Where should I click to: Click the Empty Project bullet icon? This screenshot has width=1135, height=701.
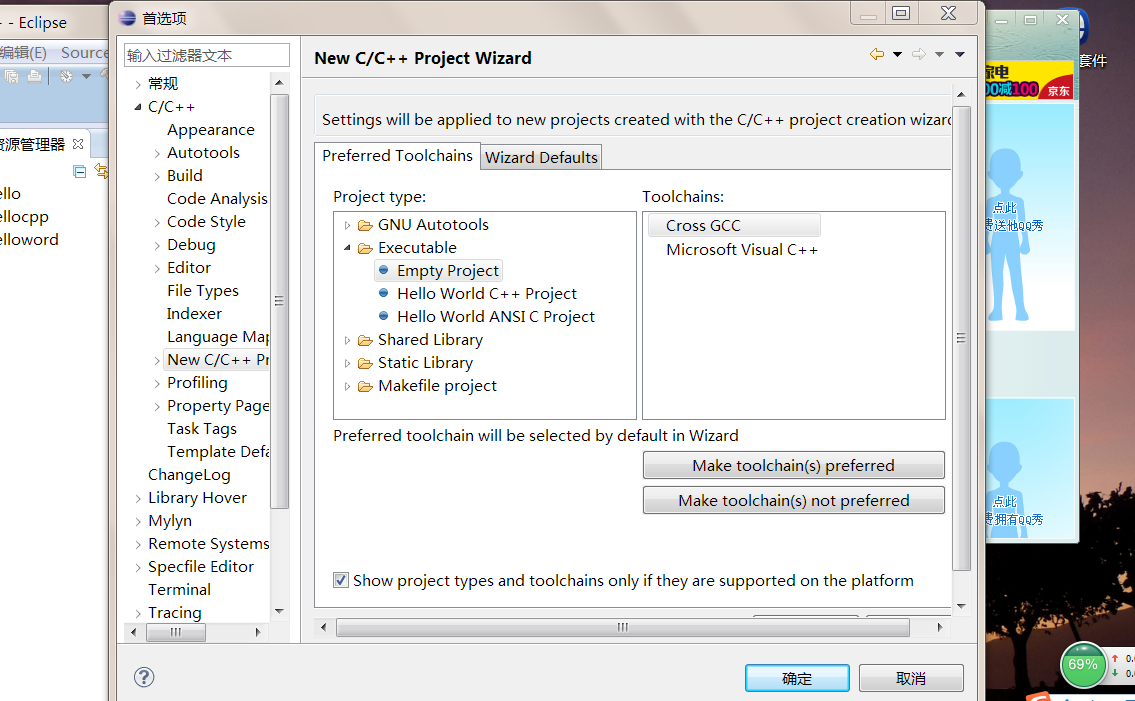384,270
